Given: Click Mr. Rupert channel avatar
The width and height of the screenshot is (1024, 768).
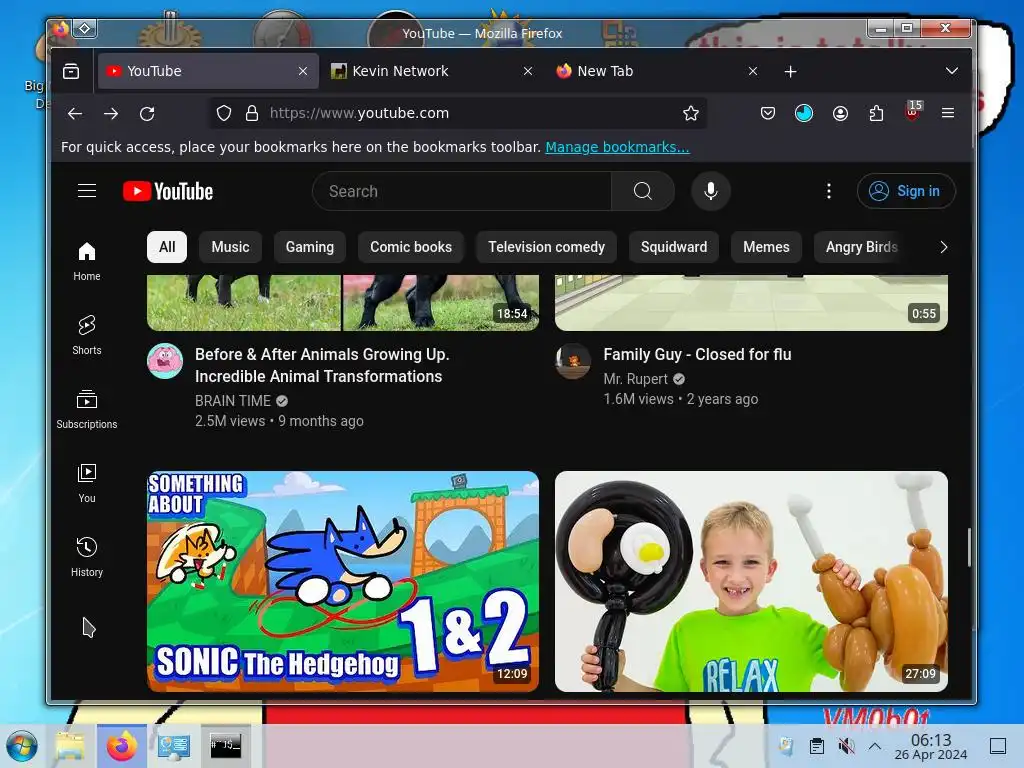Looking at the screenshot, I should coord(573,360).
